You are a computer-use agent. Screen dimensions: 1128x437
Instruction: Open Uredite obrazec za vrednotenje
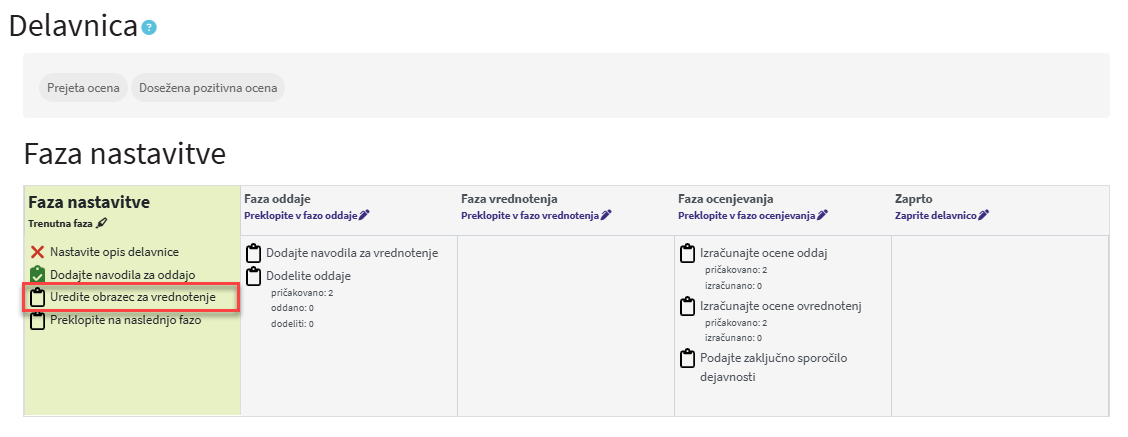coord(133,297)
